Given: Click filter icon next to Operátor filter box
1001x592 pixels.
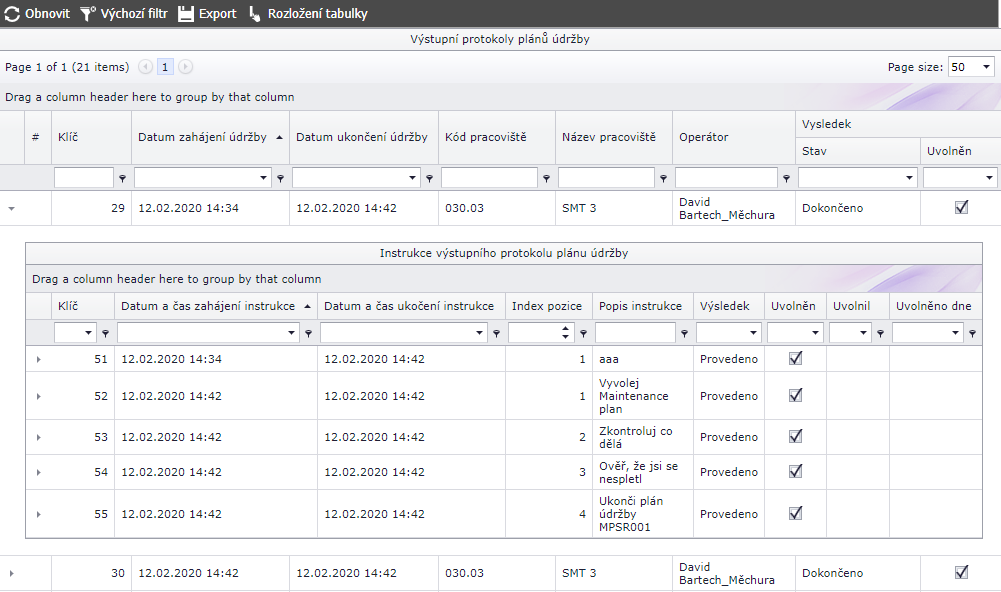Looking at the screenshot, I should pyautogui.click(x=787, y=179).
